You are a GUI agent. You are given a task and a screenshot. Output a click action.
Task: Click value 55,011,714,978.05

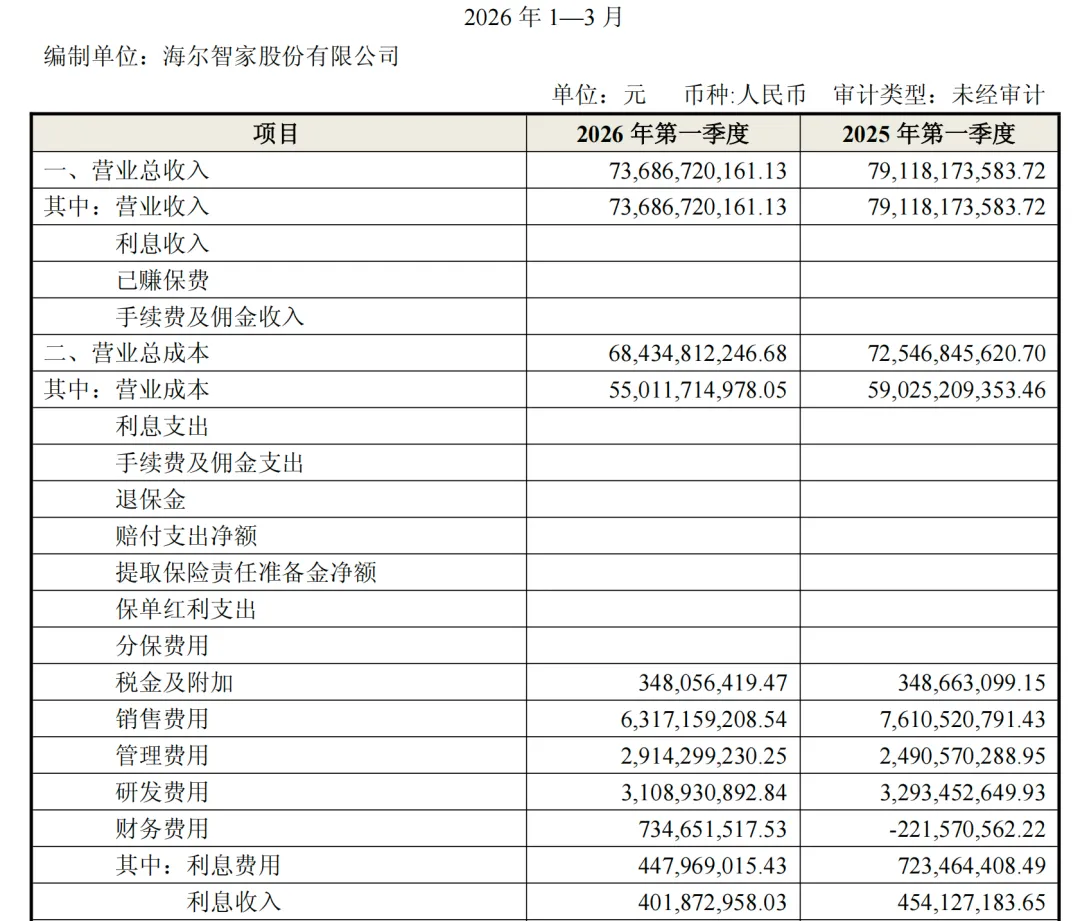tap(698, 390)
